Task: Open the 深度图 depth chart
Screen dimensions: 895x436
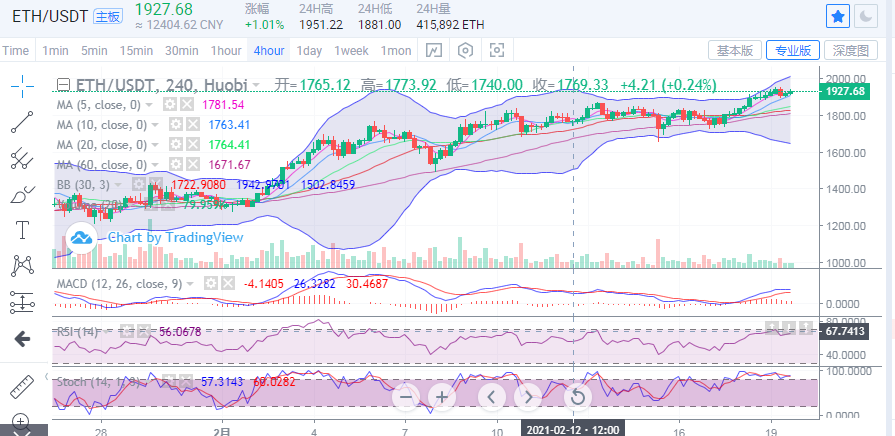Action: [855, 50]
